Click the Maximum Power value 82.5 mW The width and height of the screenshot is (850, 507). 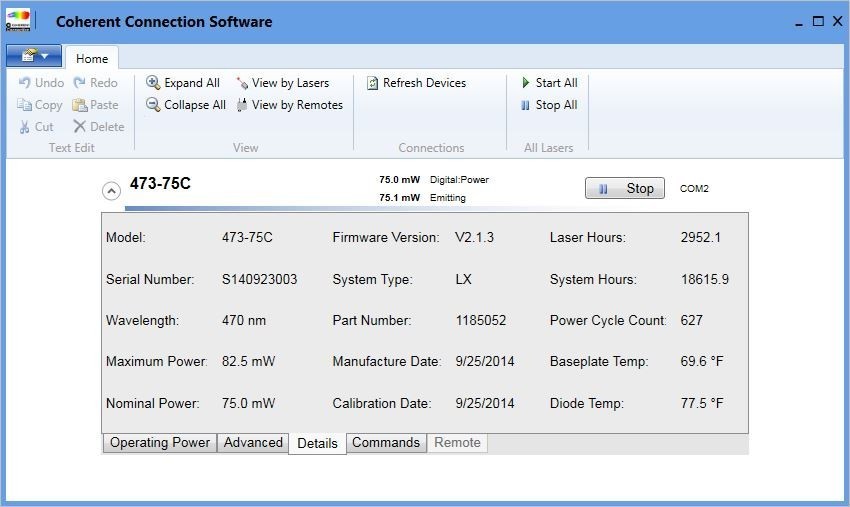[x=248, y=361]
